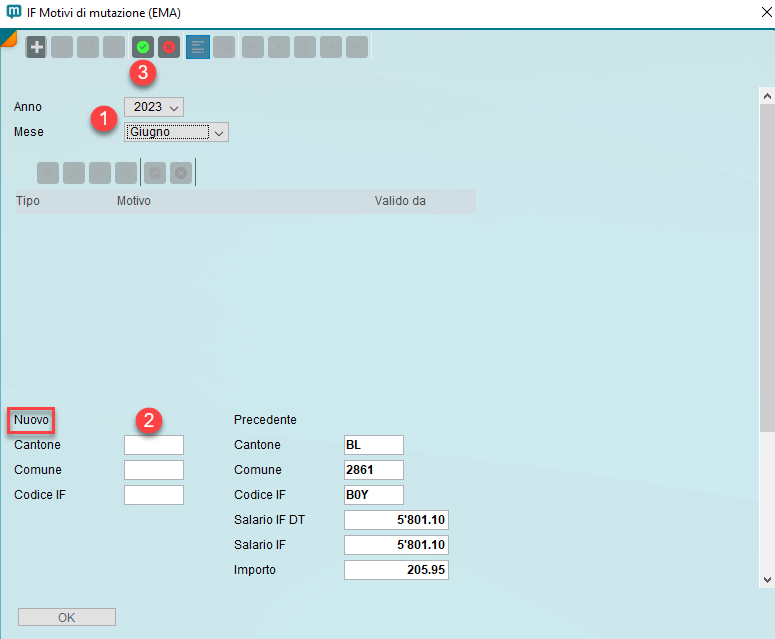Focus the empty Cantone field under Nuovo
This screenshot has height=639, width=775.
pyautogui.click(x=154, y=445)
